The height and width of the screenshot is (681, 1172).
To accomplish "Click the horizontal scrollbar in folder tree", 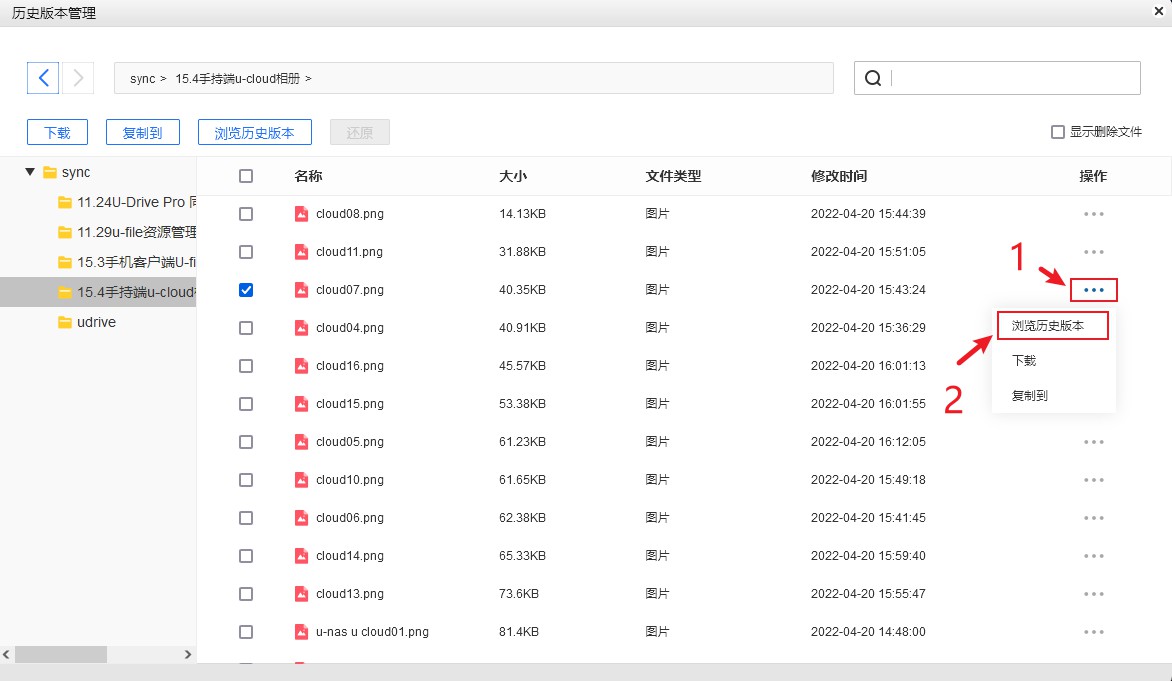I will 60,654.
